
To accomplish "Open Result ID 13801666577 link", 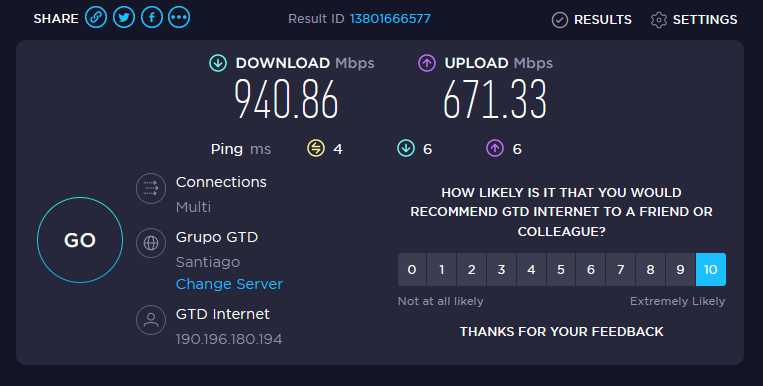I will [390, 19].
